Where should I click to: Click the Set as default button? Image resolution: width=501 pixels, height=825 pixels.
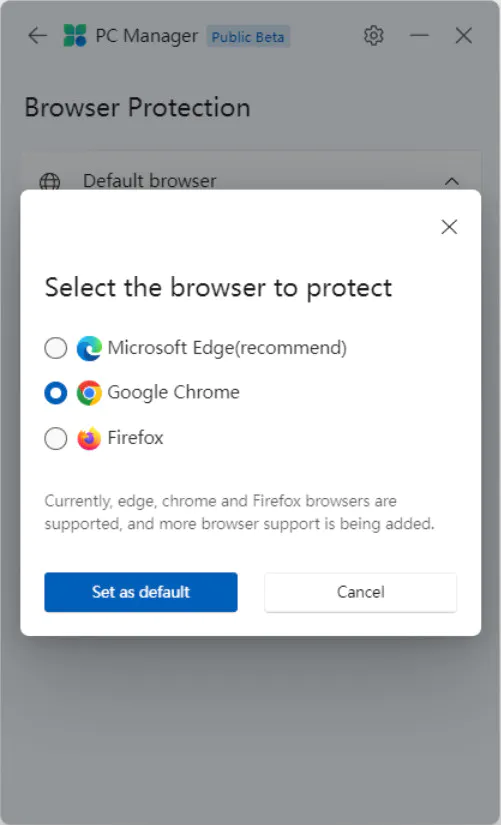point(141,592)
